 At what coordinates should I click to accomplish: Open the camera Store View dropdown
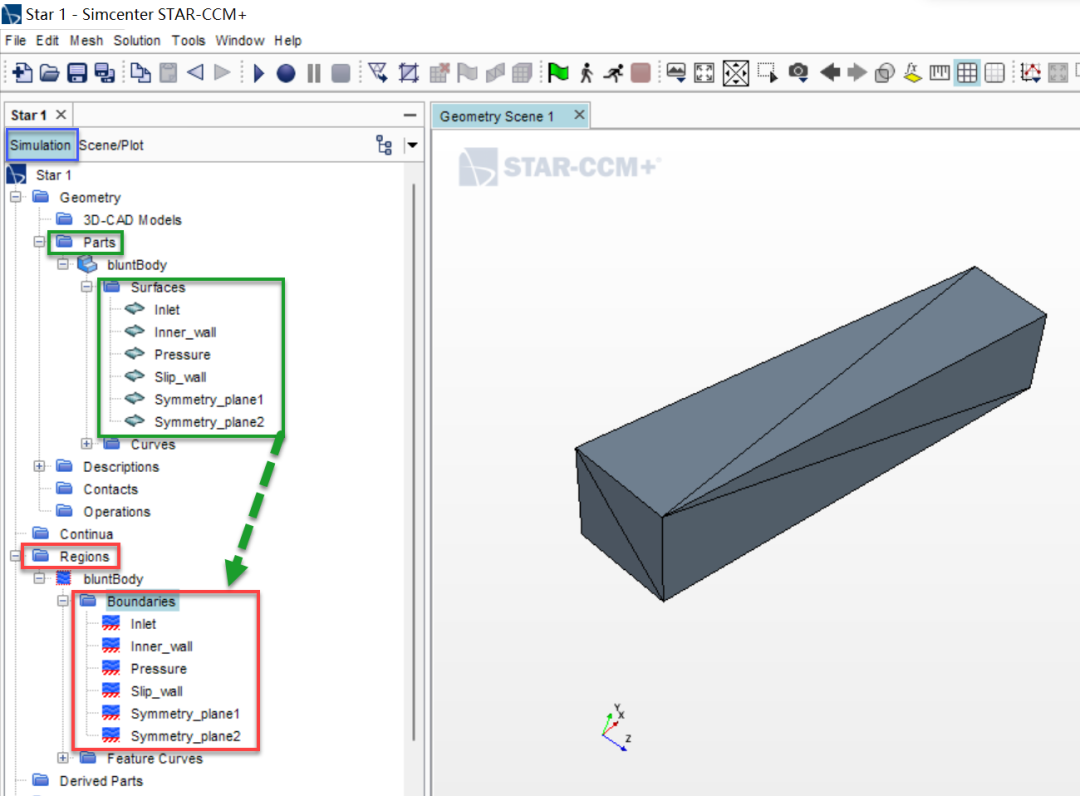click(x=798, y=72)
